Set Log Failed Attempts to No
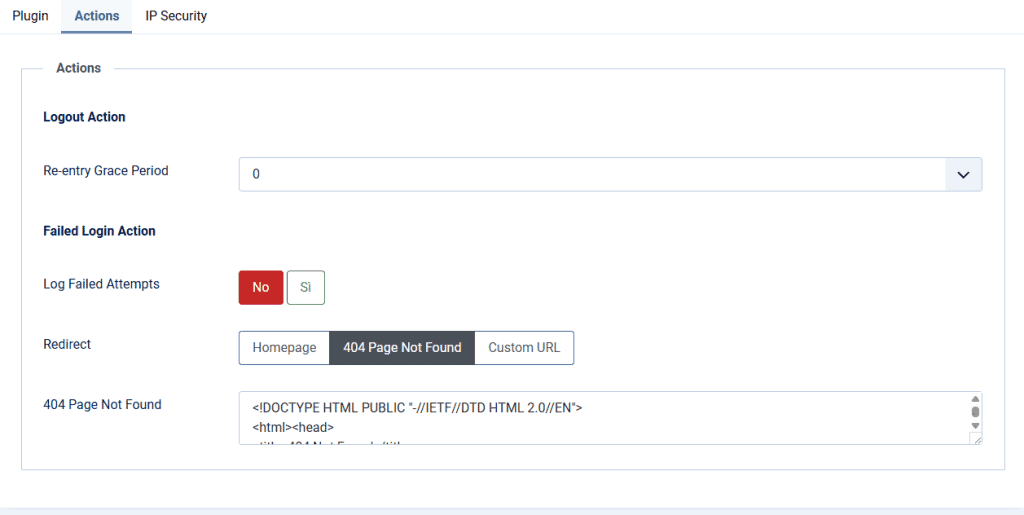Screen dimensions: 1024x515 coord(261,287)
